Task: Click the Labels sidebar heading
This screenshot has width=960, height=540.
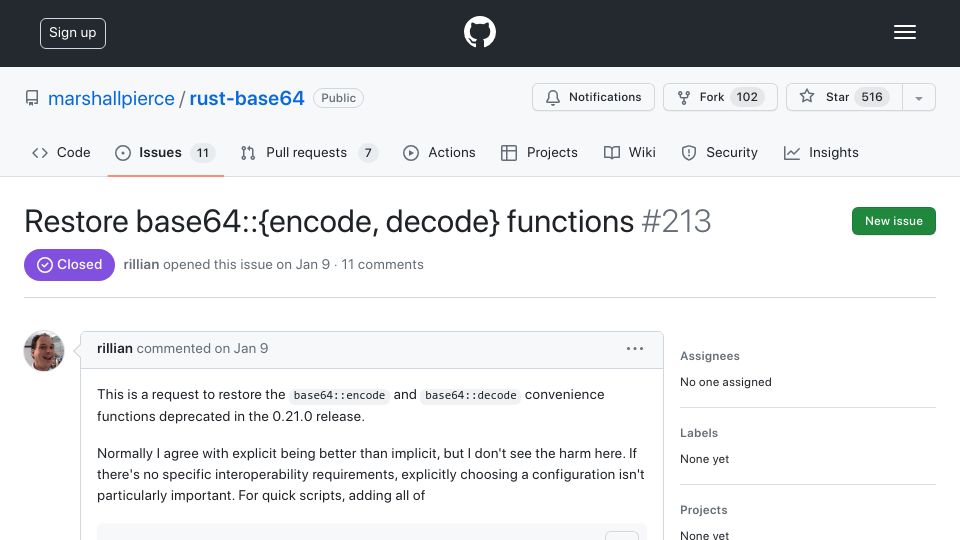Action: pos(699,433)
